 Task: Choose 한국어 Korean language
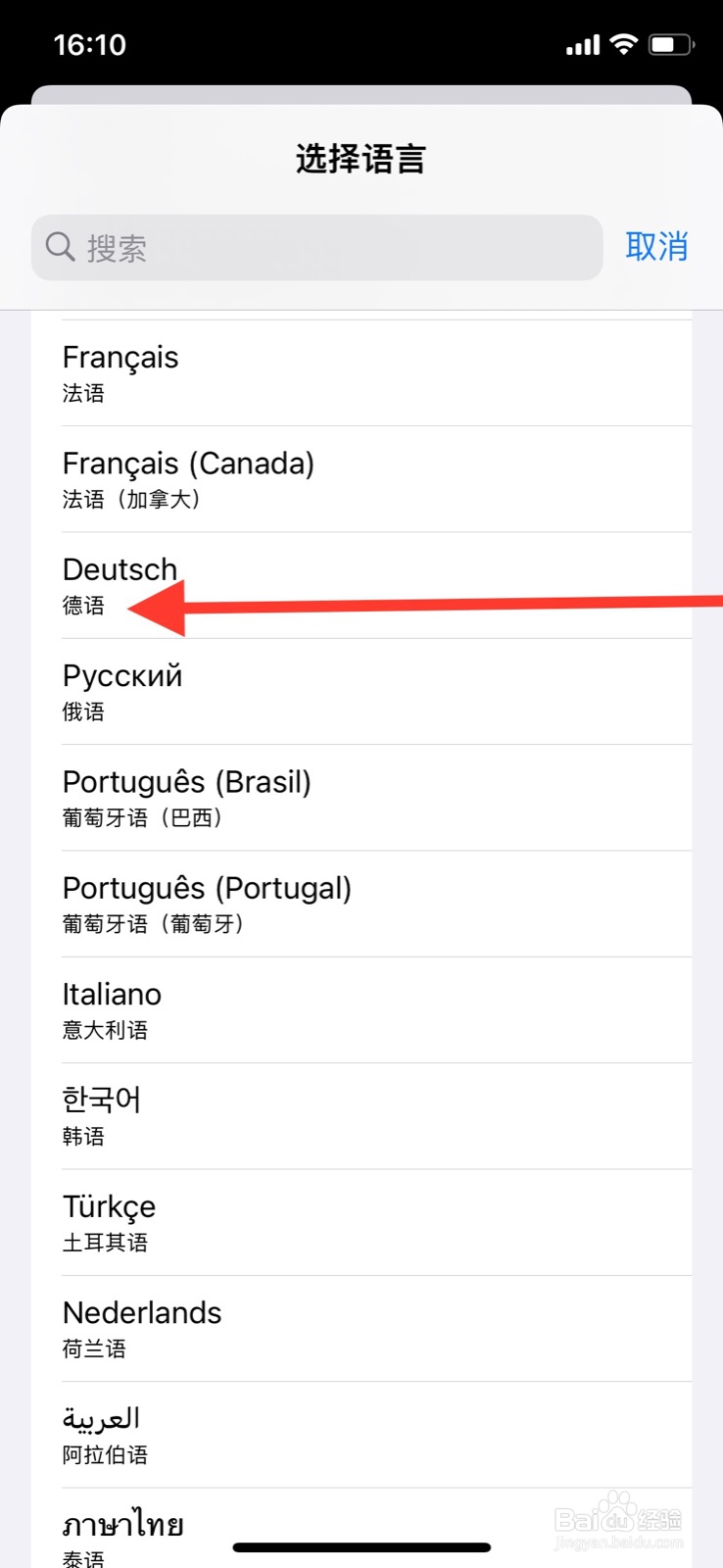point(376,1116)
